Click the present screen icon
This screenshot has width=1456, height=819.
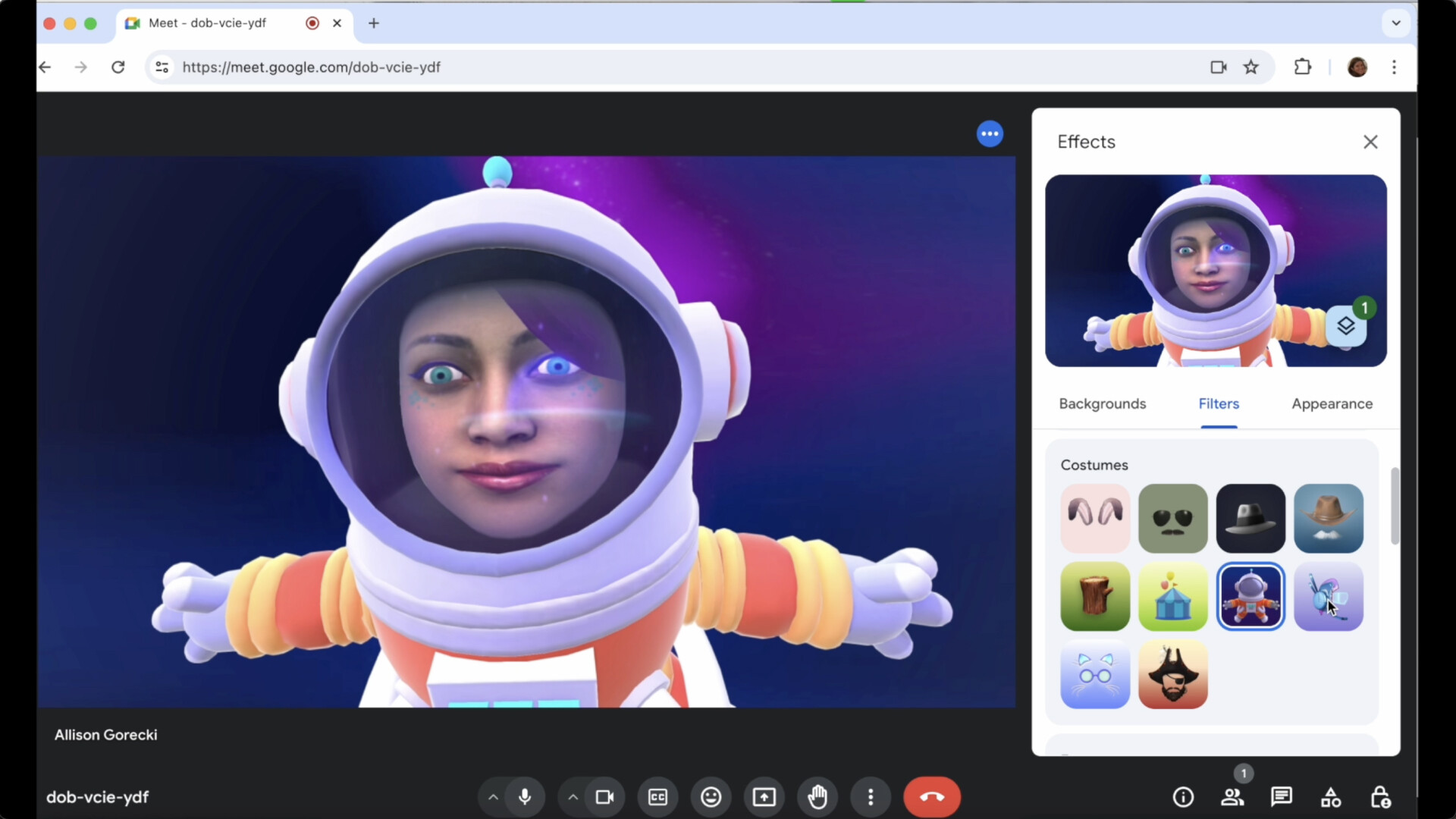click(764, 797)
